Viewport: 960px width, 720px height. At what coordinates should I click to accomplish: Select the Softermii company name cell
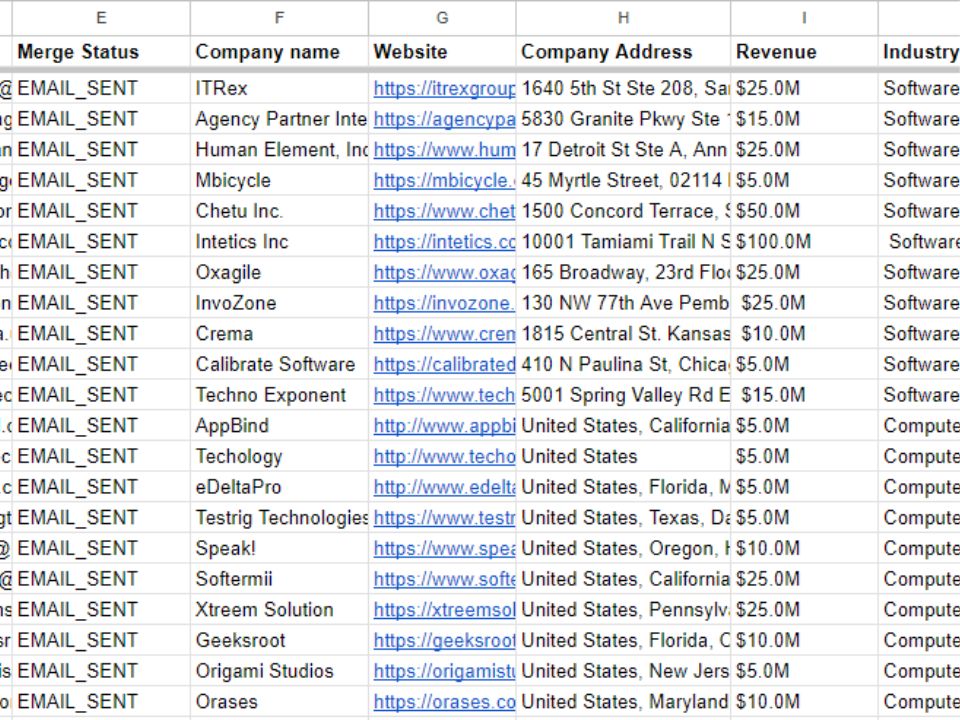tap(279, 579)
